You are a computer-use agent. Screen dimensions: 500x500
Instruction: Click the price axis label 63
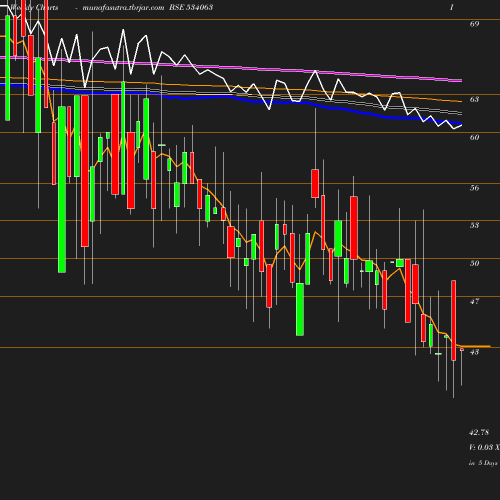[x=474, y=99]
